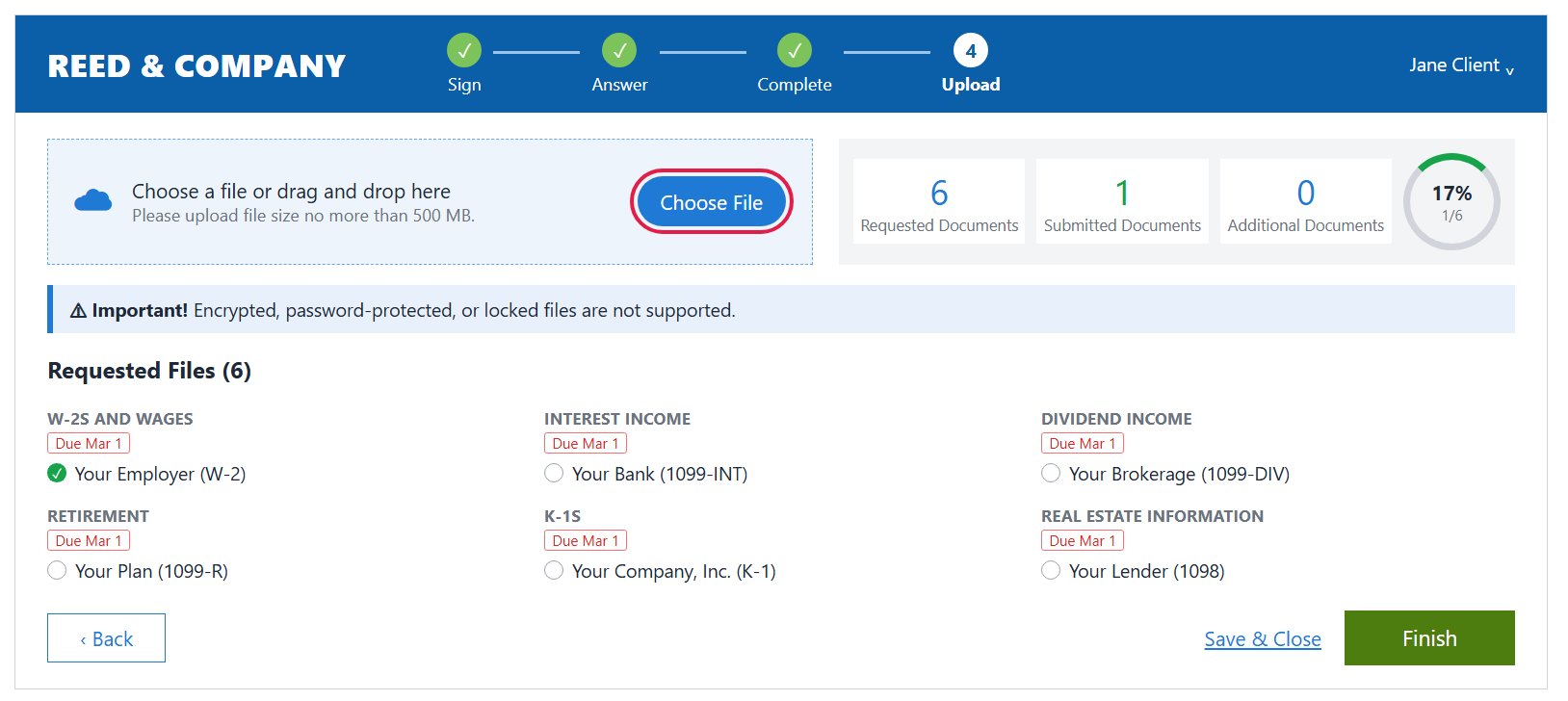Click the Due Mar 1 tag under REAL ESTATE INFORMATION

1083,541
